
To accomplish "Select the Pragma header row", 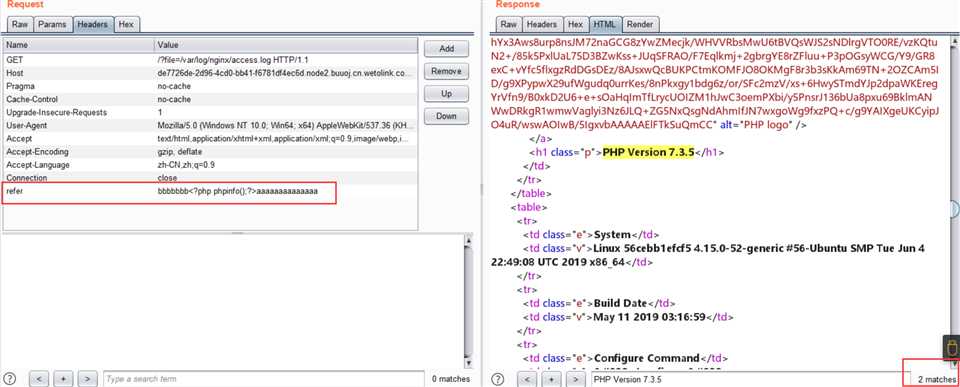I will 211,86.
